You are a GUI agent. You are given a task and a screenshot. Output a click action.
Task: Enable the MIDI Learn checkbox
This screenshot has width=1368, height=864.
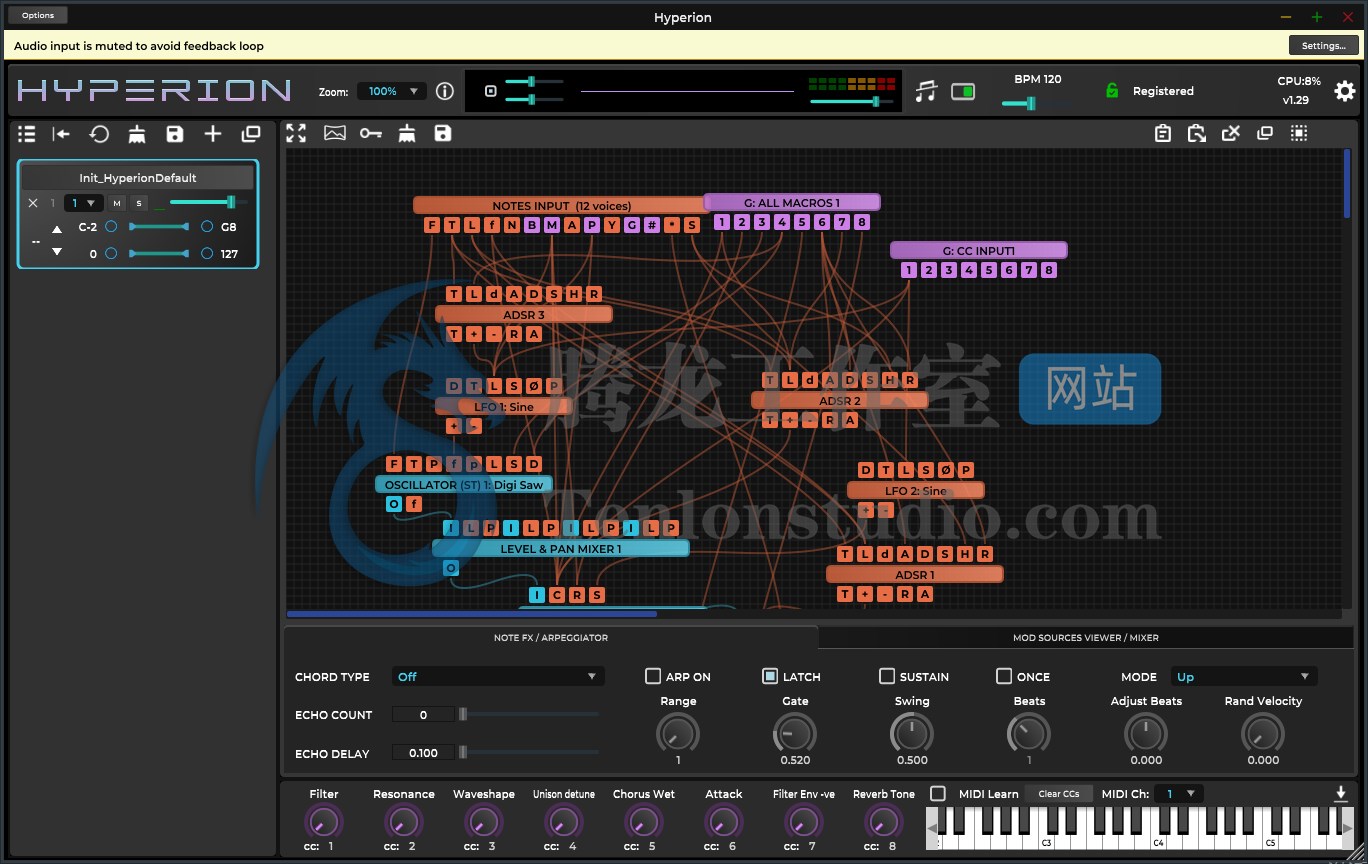(x=937, y=793)
